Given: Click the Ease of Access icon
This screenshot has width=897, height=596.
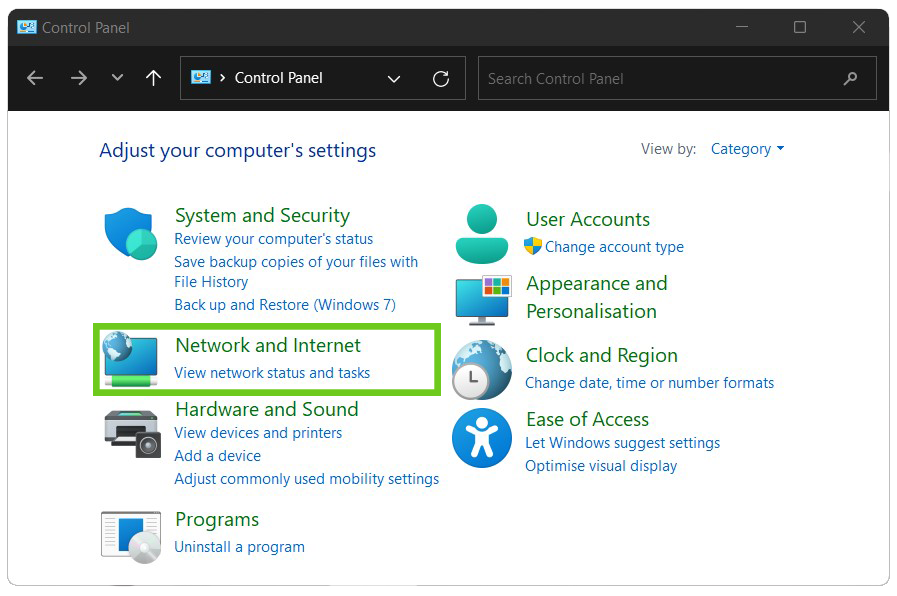Looking at the screenshot, I should (482, 438).
